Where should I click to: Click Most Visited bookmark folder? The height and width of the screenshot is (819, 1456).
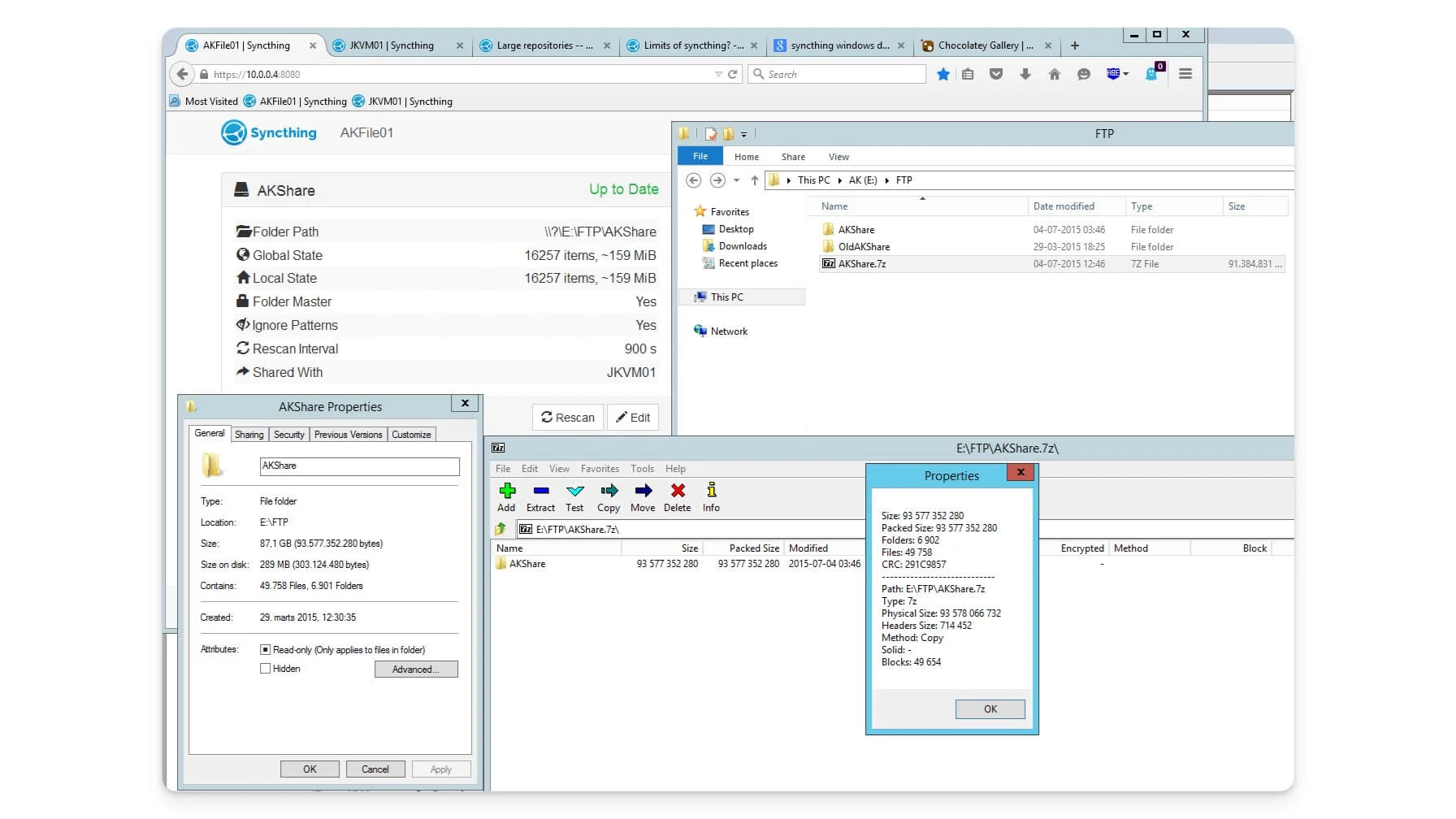pyautogui.click(x=204, y=102)
